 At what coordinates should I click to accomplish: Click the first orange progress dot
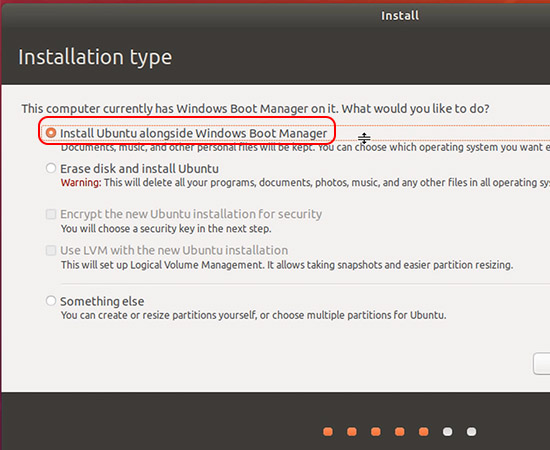[x=328, y=432]
